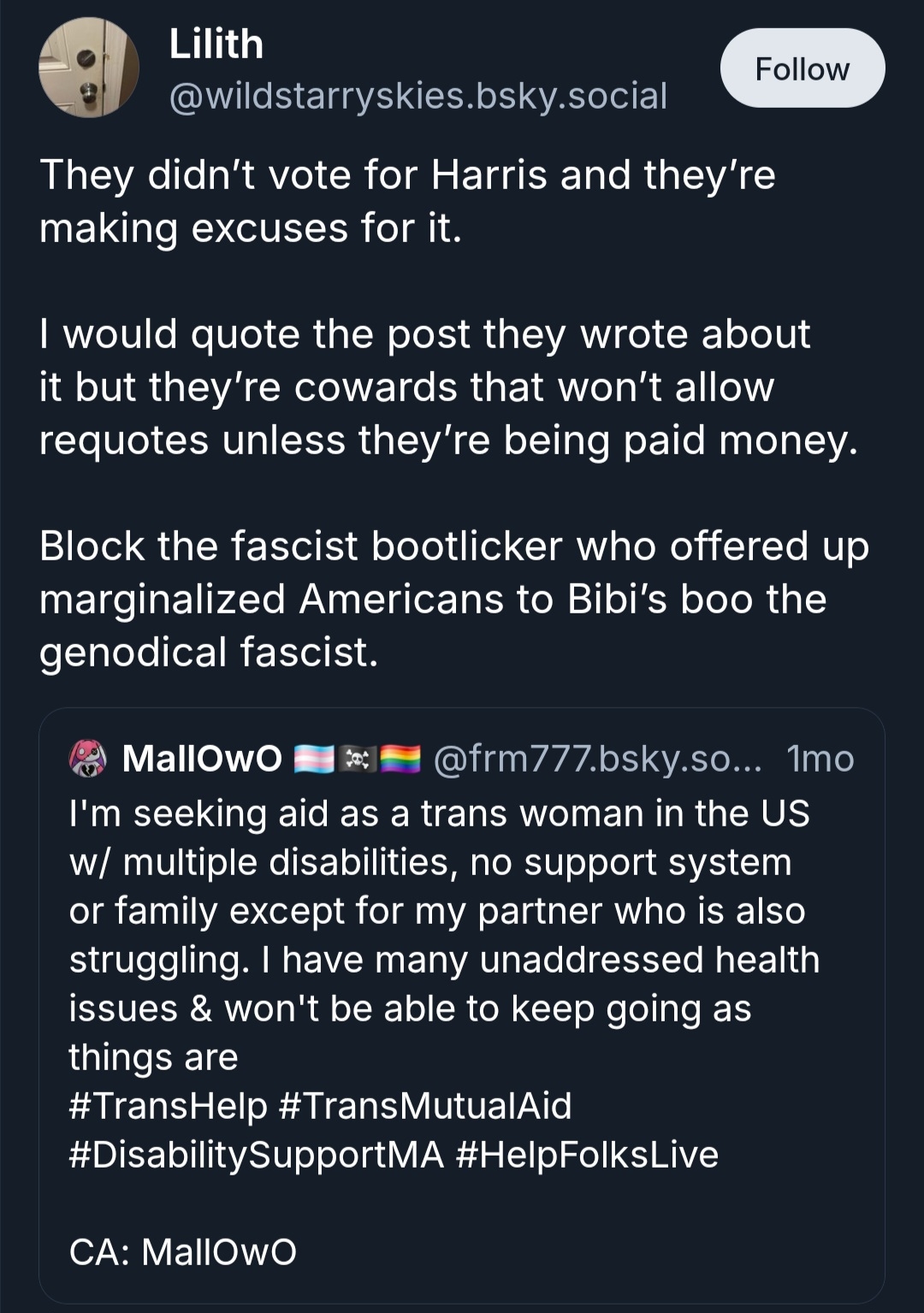This screenshot has width=924, height=1313.
Task: Click the "CA: MallOwO" line
Action: pos(183,1251)
